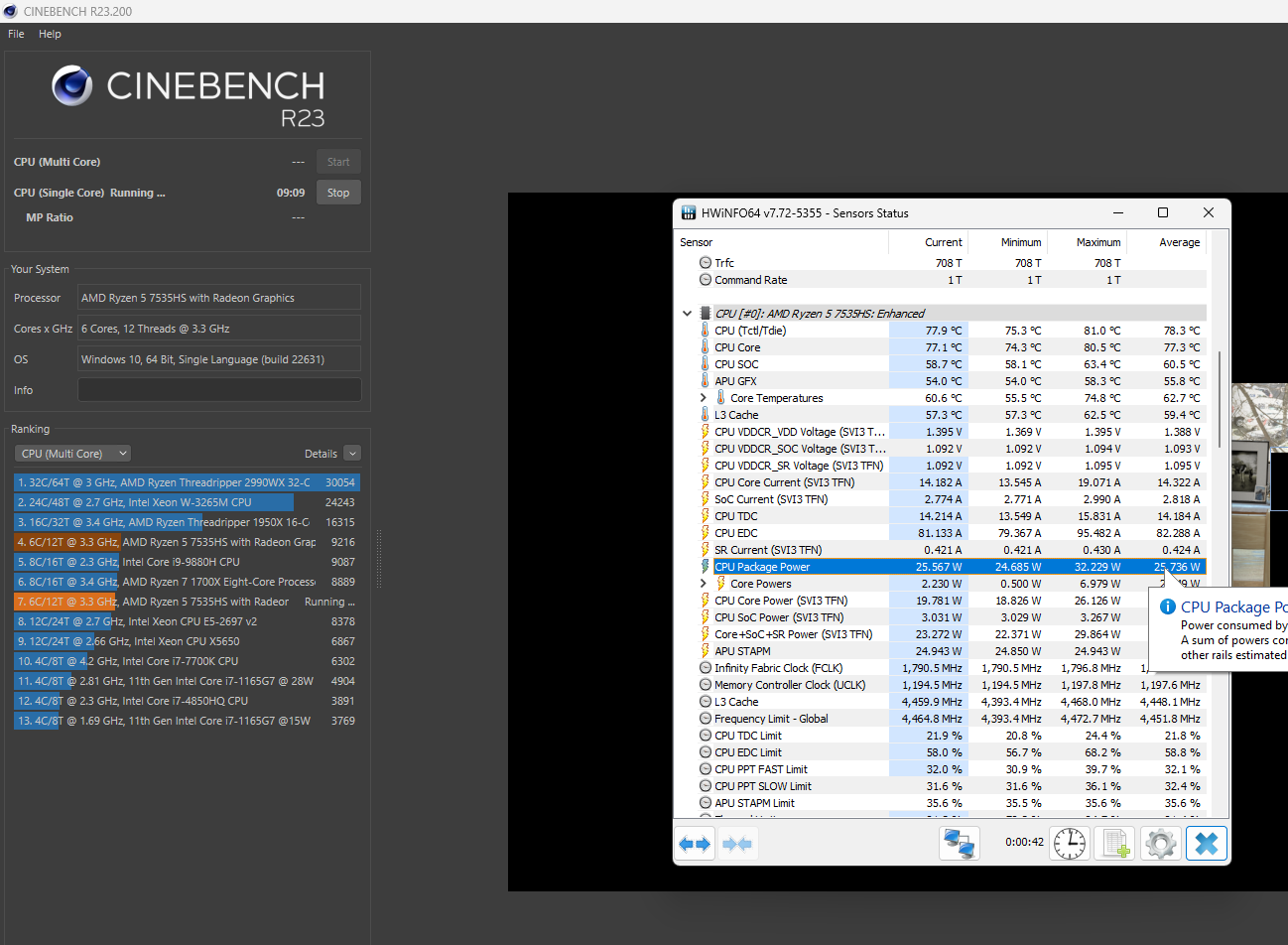This screenshot has width=1288, height=945.
Task: Open HWiNFO sensor settings gear
Action: [1161, 844]
